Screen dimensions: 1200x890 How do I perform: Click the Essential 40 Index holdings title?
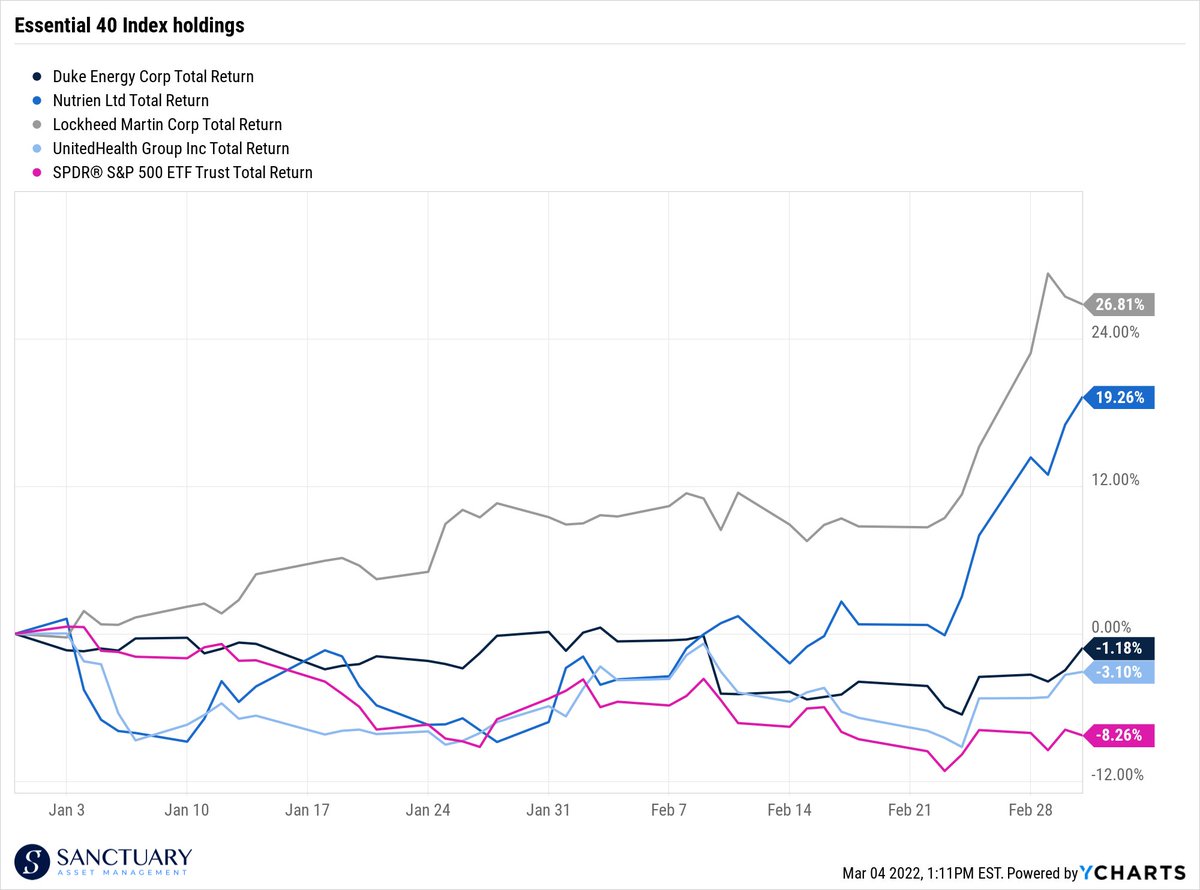coord(129,26)
